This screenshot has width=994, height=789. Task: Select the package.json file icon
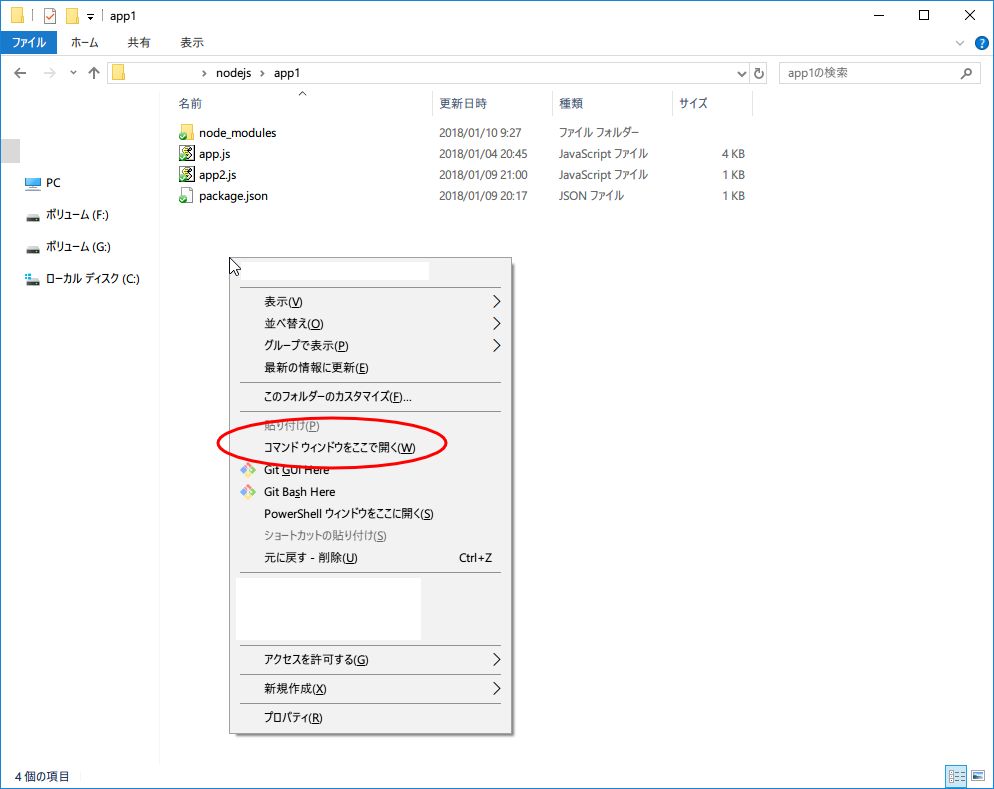(x=186, y=196)
